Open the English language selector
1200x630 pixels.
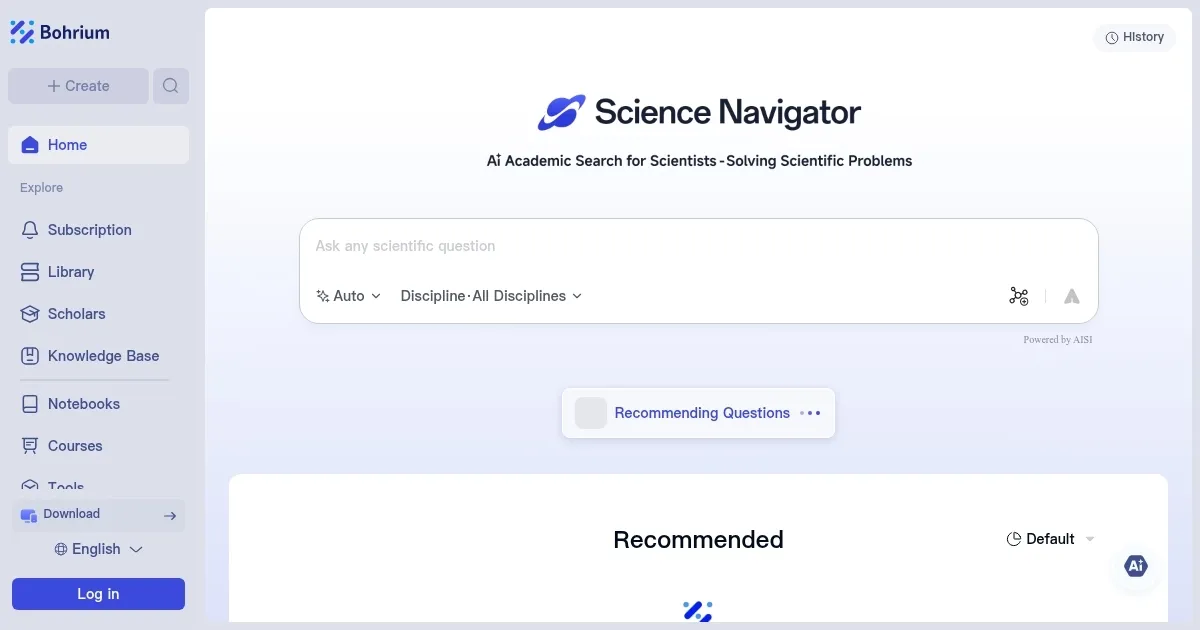[x=98, y=549]
